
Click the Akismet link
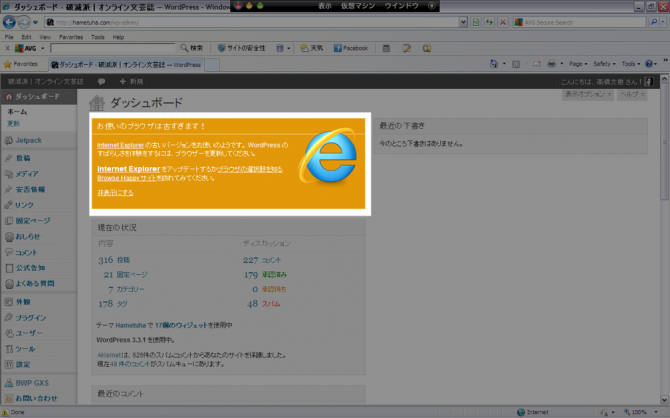pyautogui.click(x=109, y=355)
